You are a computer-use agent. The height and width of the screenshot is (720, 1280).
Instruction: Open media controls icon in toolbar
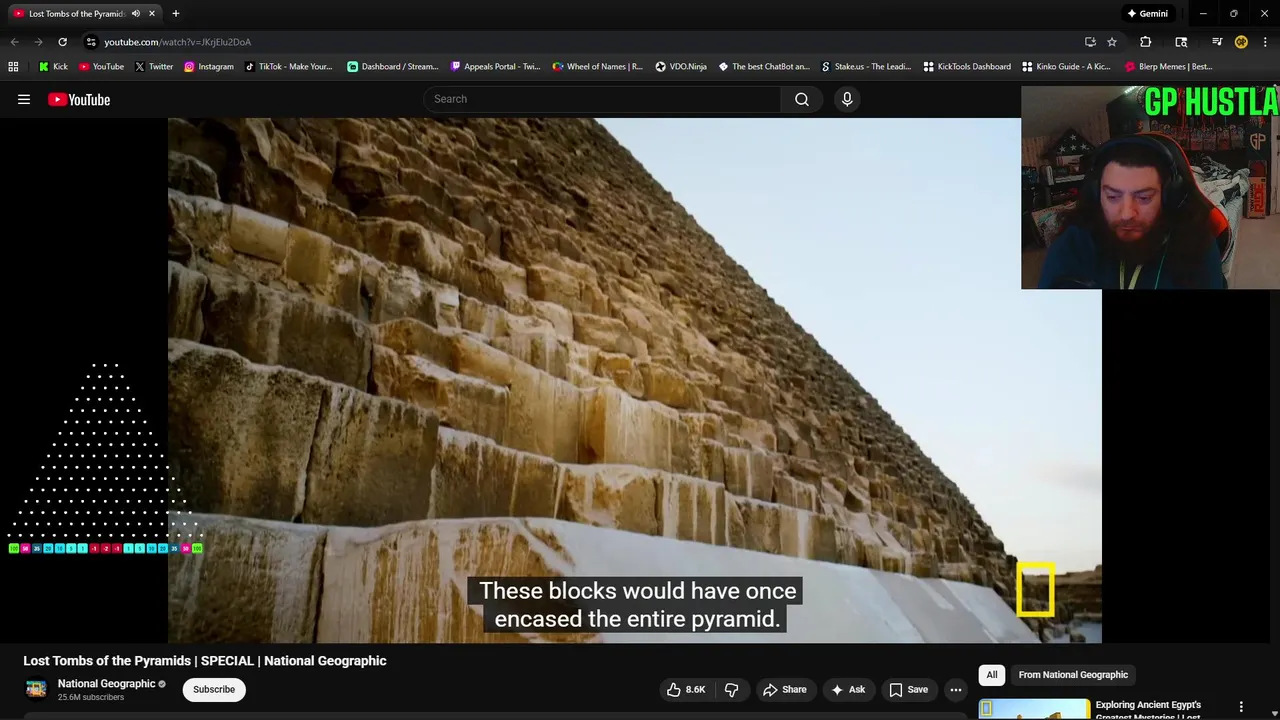[x=1217, y=42]
